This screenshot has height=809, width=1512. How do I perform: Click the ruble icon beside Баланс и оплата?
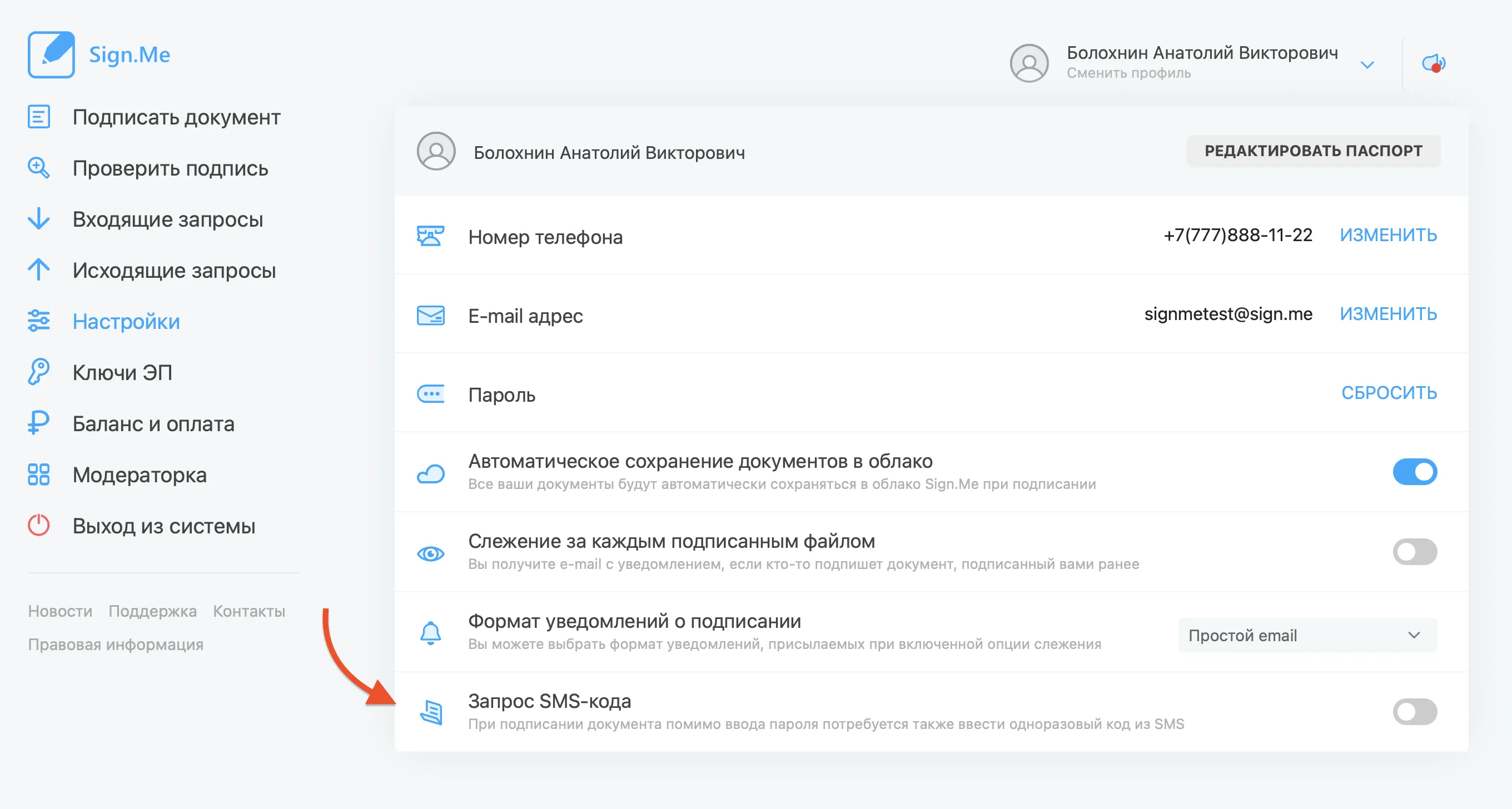click(x=39, y=423)
